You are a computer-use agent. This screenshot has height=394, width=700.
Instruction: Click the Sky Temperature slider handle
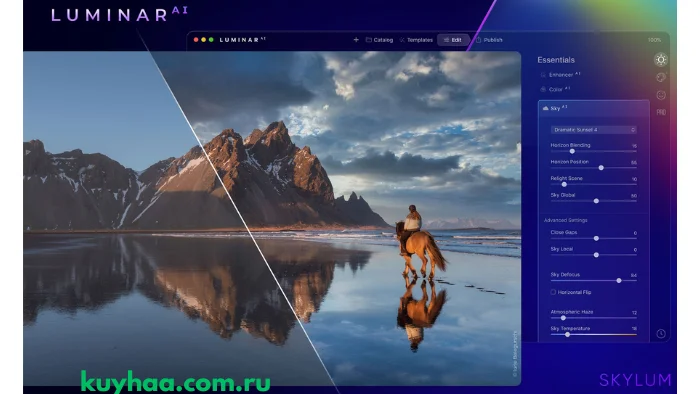pos(567,335)
